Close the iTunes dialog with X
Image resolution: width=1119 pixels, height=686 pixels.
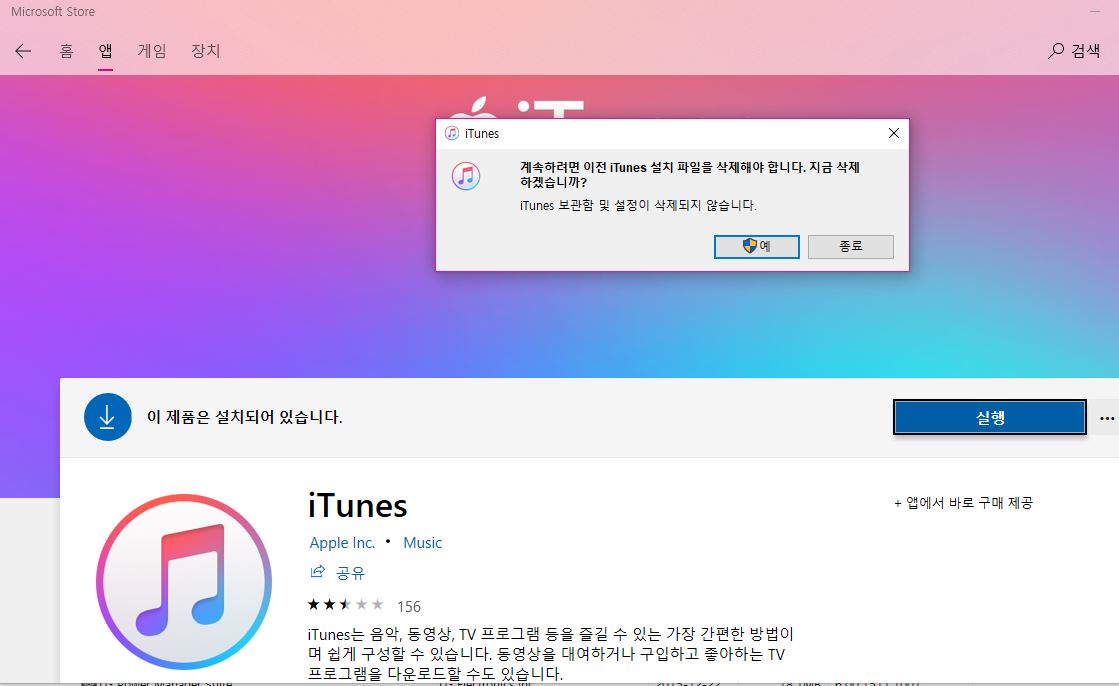[x=894, y=133]
